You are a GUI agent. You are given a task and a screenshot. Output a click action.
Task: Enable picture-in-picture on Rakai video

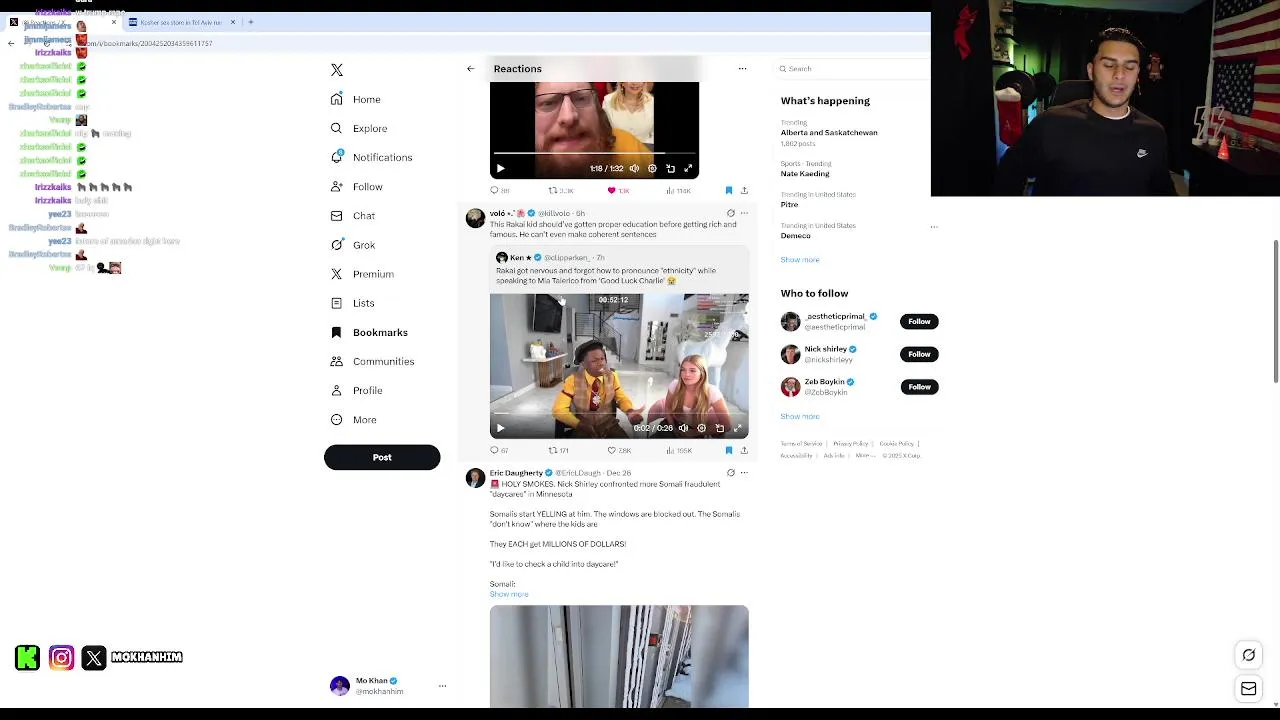pos(719,428)
